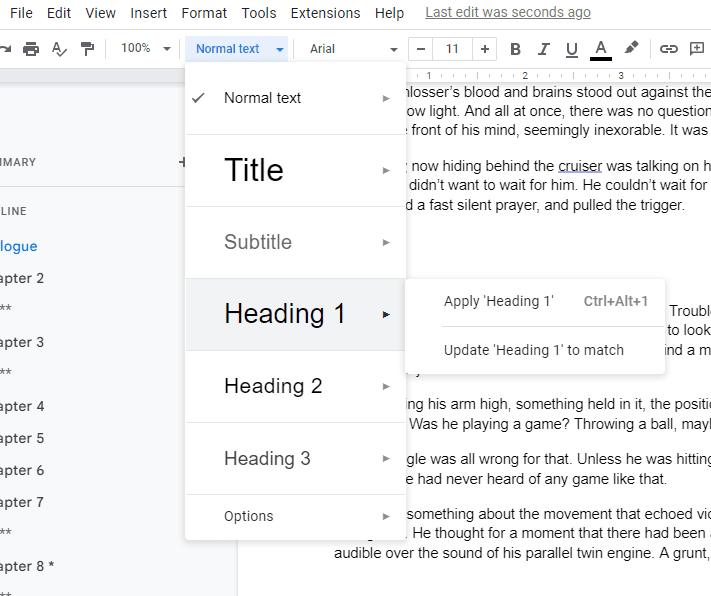This screenshot has width=711, height=596.
Task: Click the horizontal ruler at mark 2
Action: click(525, 75)
